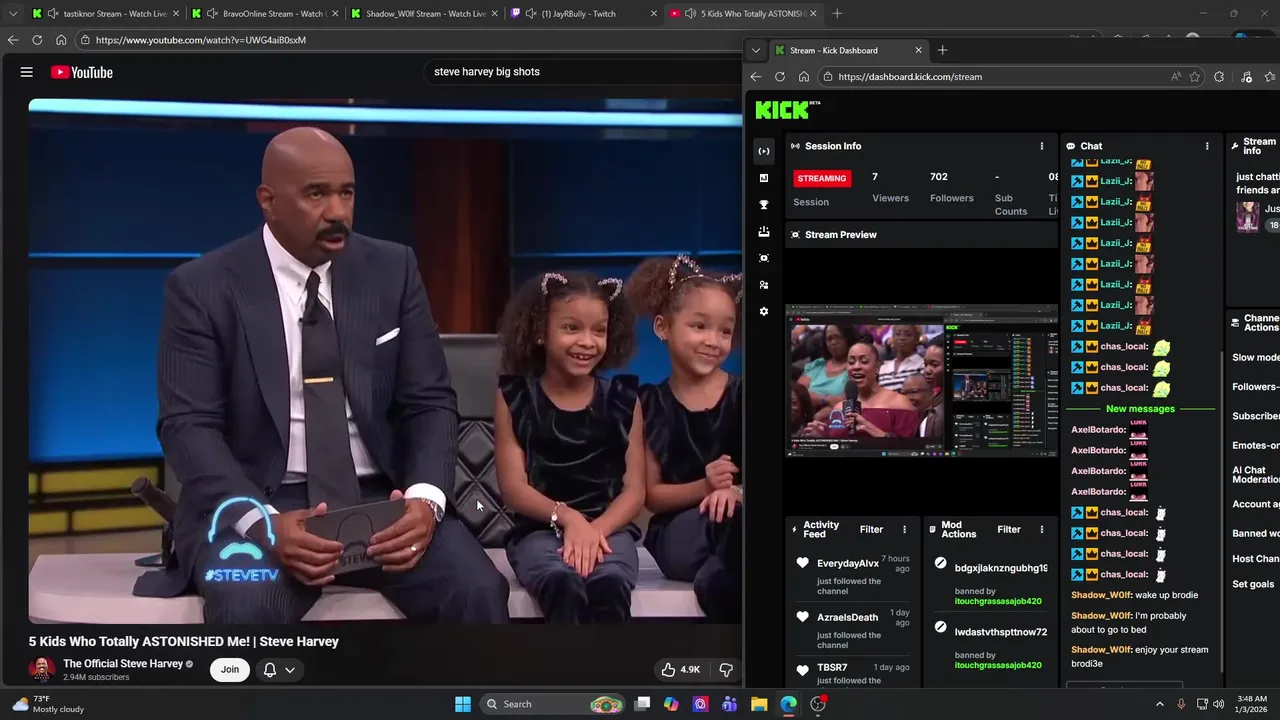
Task: Open tab list dropdown in Kick window
Action: pos(756,50)
